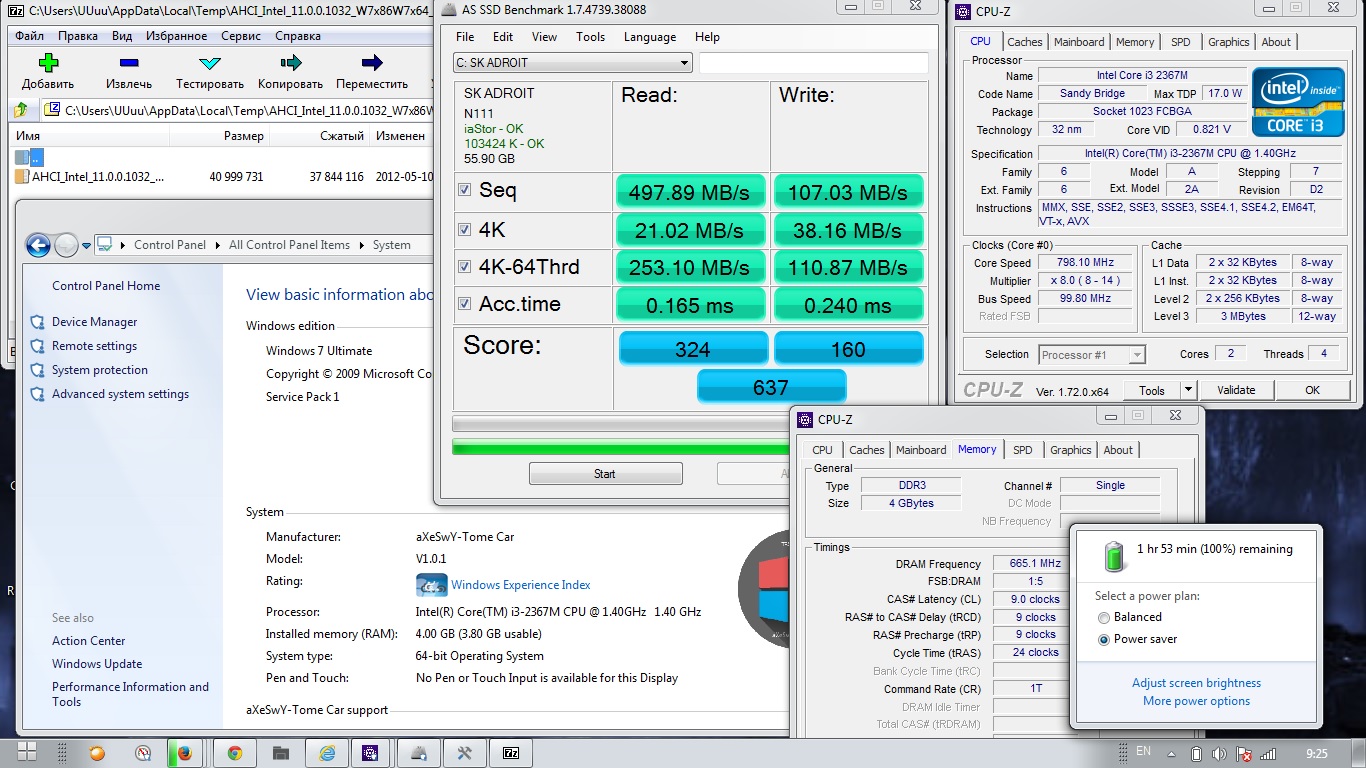Open Google Chrome from the taskbar

click(x=234, y=753)
